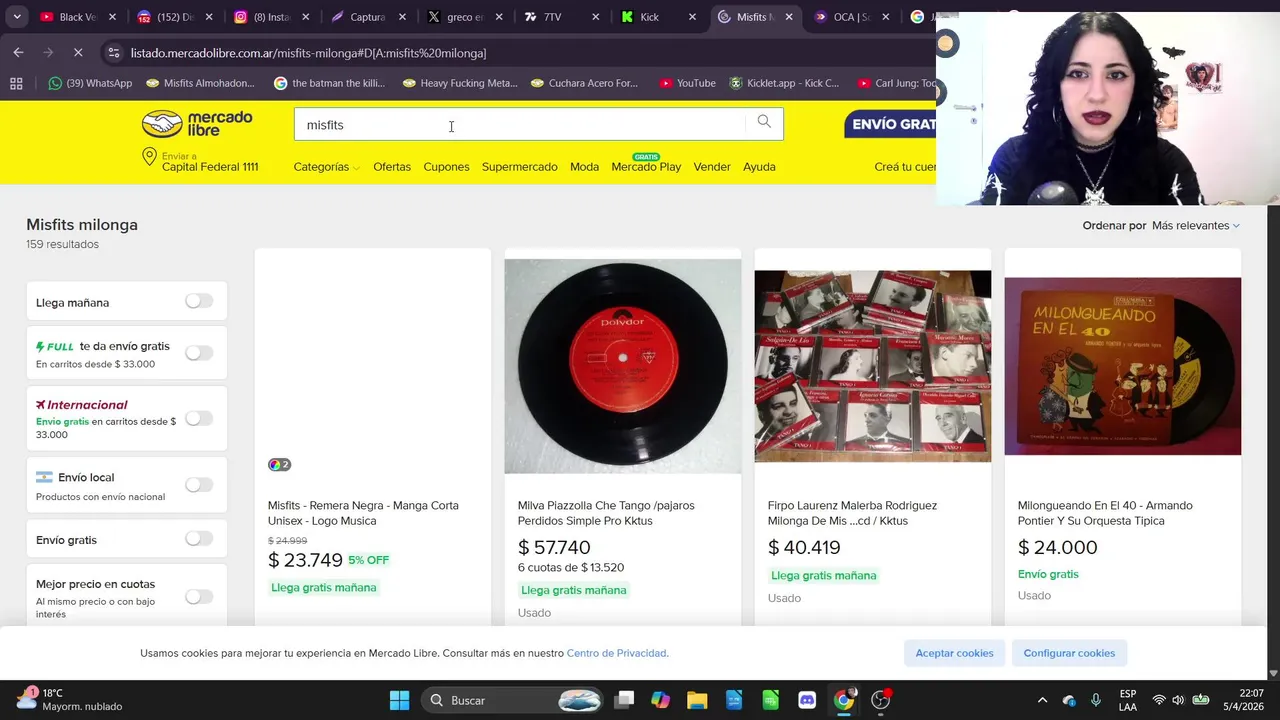The width and height of the screenshot is (1280, 720).
Task: Toggle the Llega mañana filter switch
Action: click(x=199, y=301)
